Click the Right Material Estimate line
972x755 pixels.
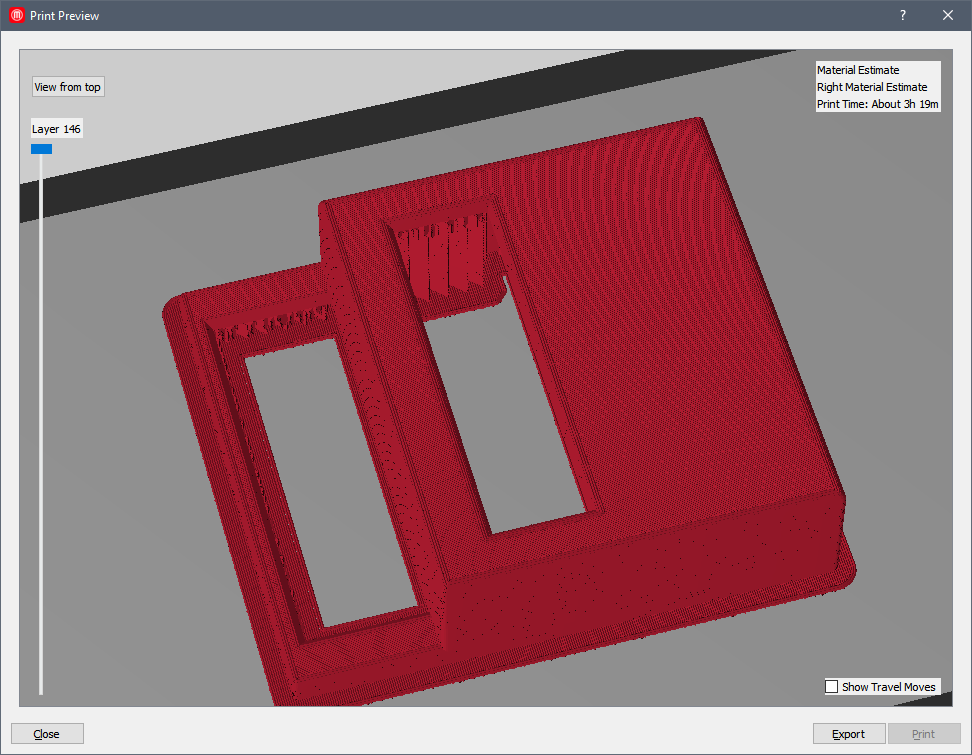[871, 87]
